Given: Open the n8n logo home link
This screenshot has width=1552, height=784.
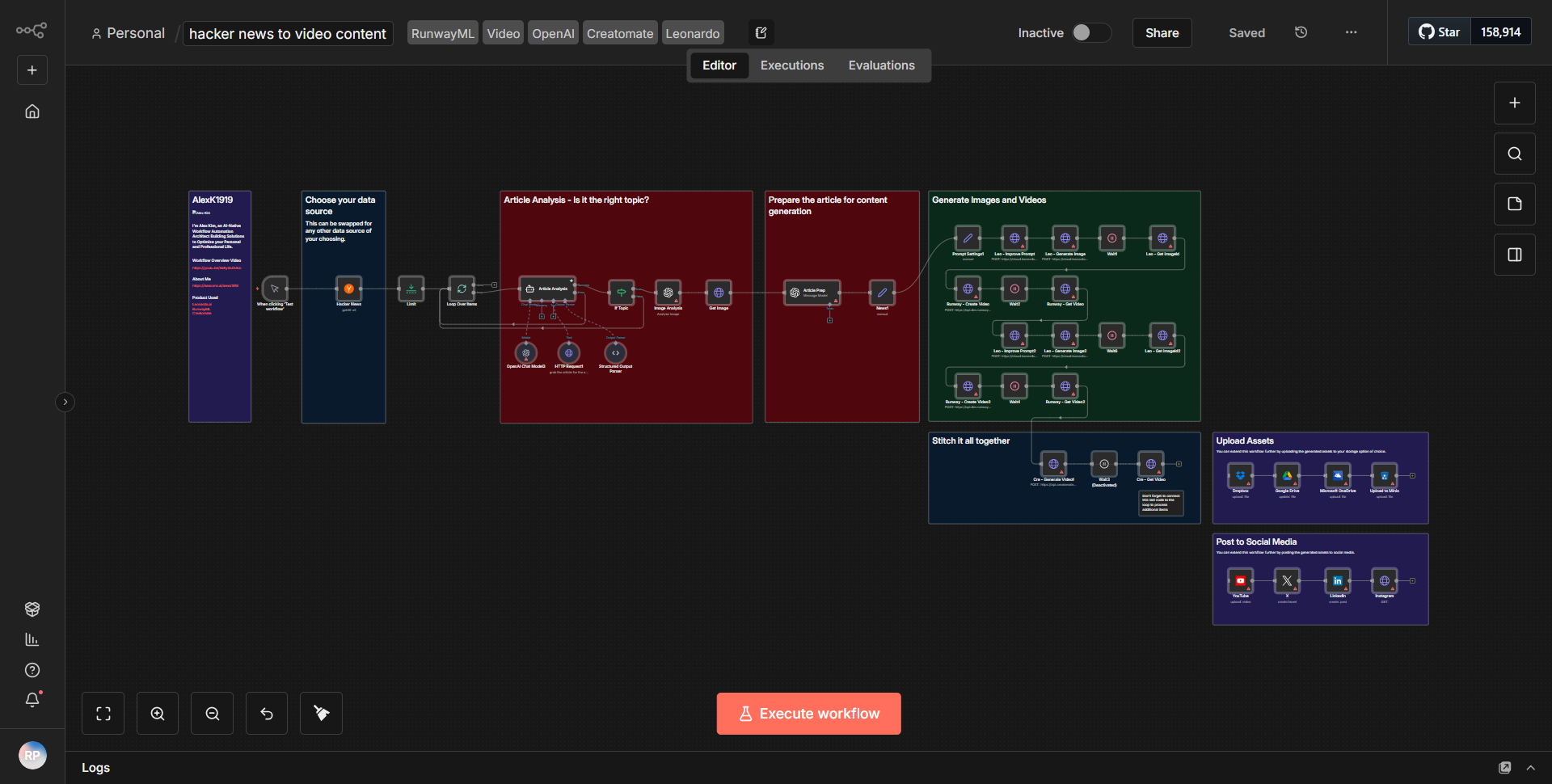Looking at the screenshot, I should pyautogui.click(x=32, y=31).
